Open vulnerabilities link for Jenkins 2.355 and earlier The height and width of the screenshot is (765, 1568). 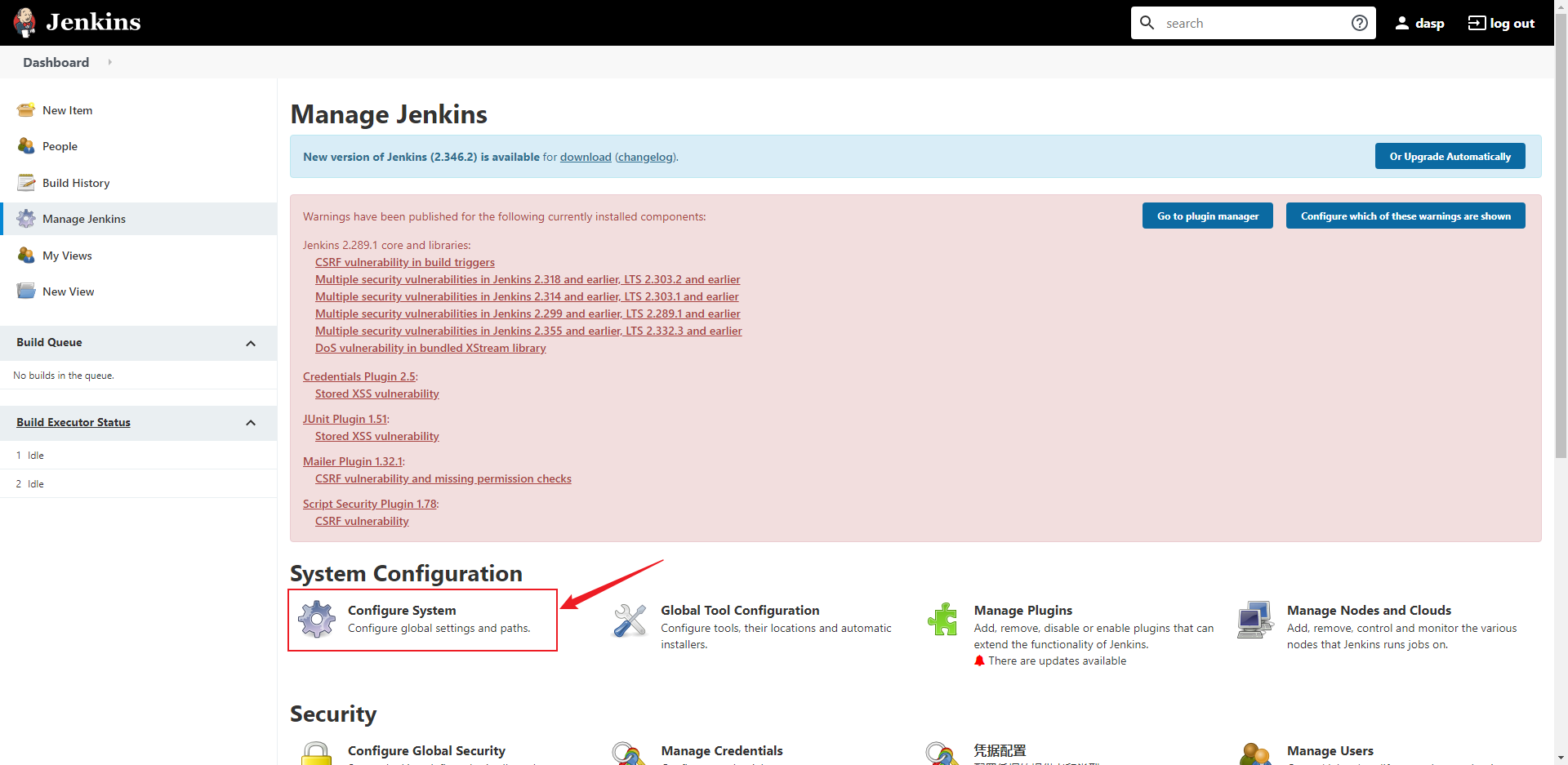pos(528,331)
